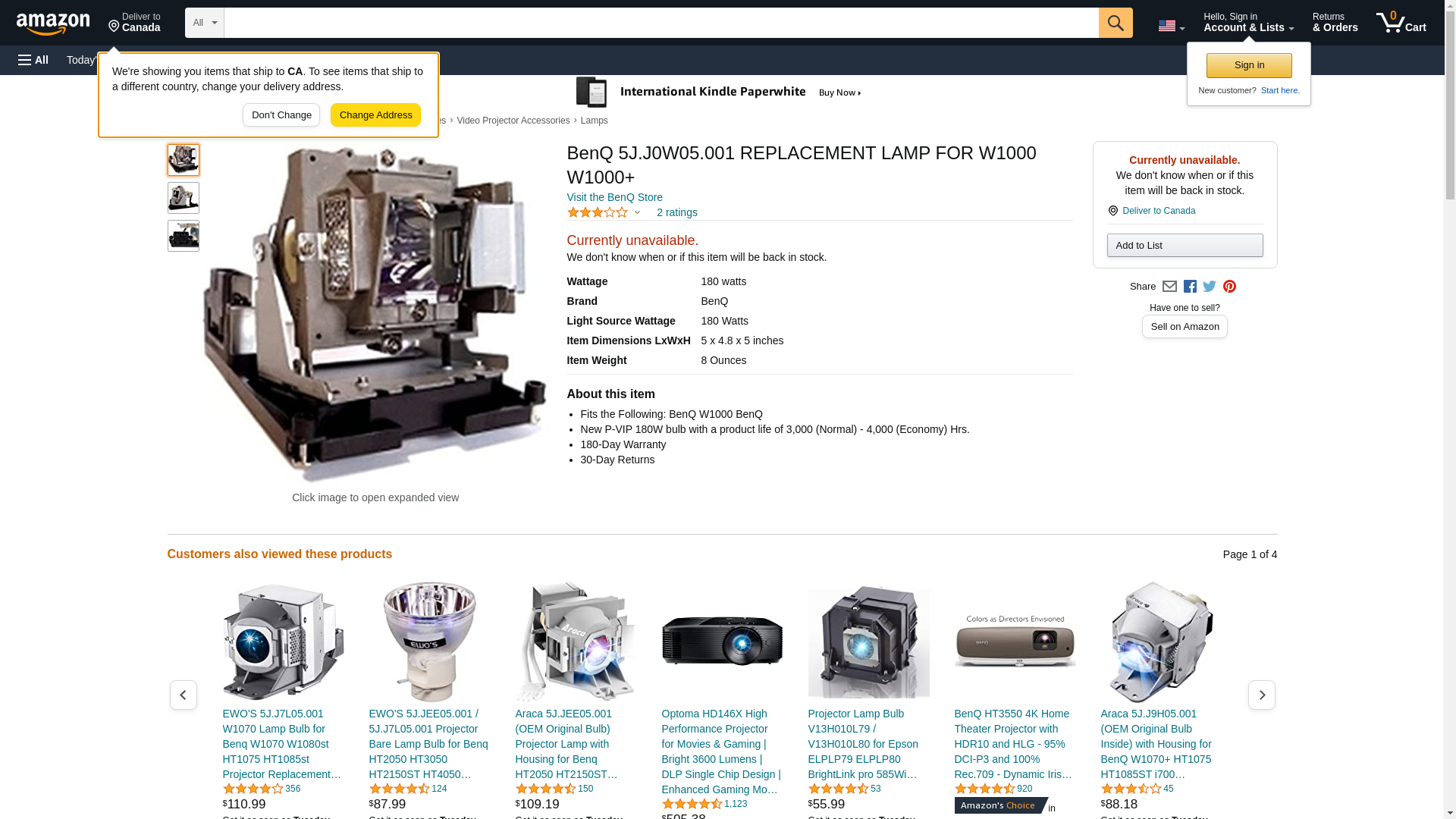Open the Add to List dropdown
This screenshot has width=1456, height=819.
(1185, 245)
